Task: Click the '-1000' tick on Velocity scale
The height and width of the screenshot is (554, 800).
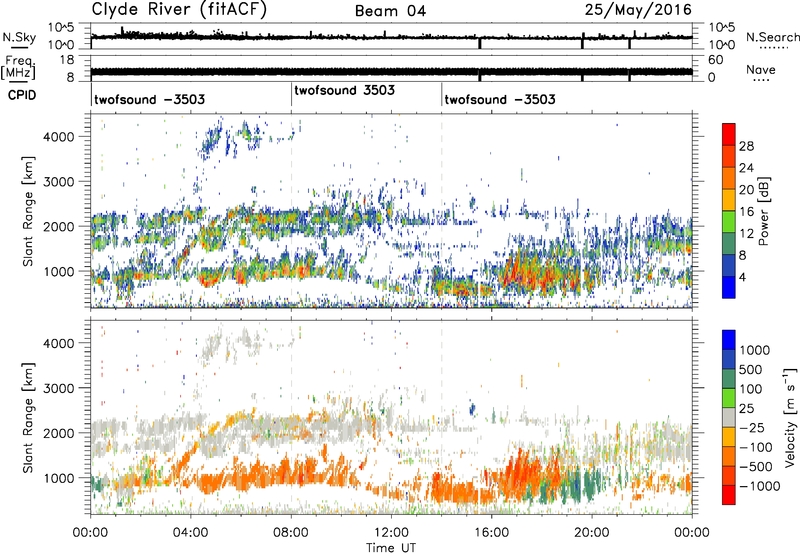Action: point(760,486)
